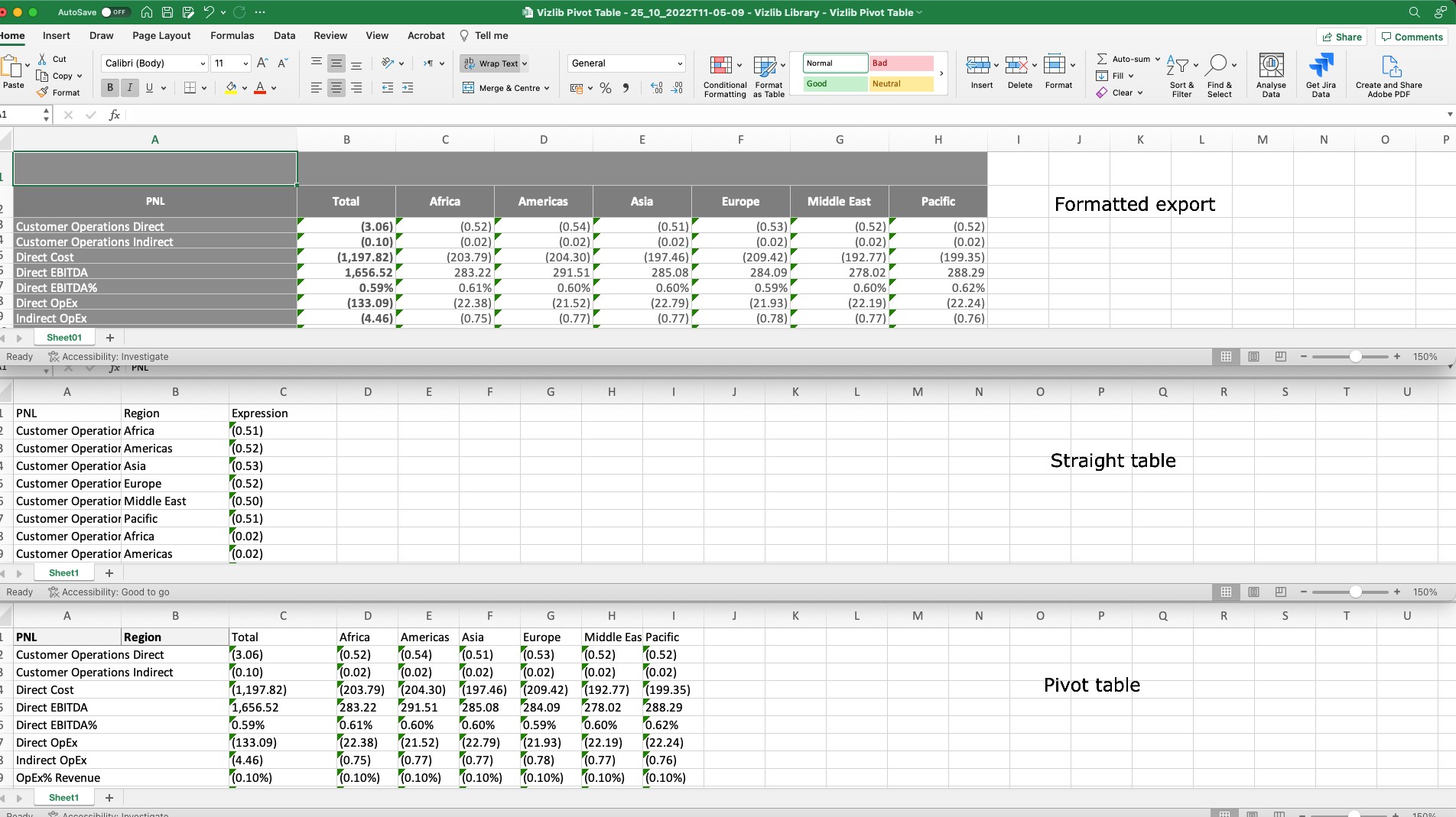Click the Analyse Data icon
Viewport: 1456px width, 817px height.
click(x=1271, y=66)
